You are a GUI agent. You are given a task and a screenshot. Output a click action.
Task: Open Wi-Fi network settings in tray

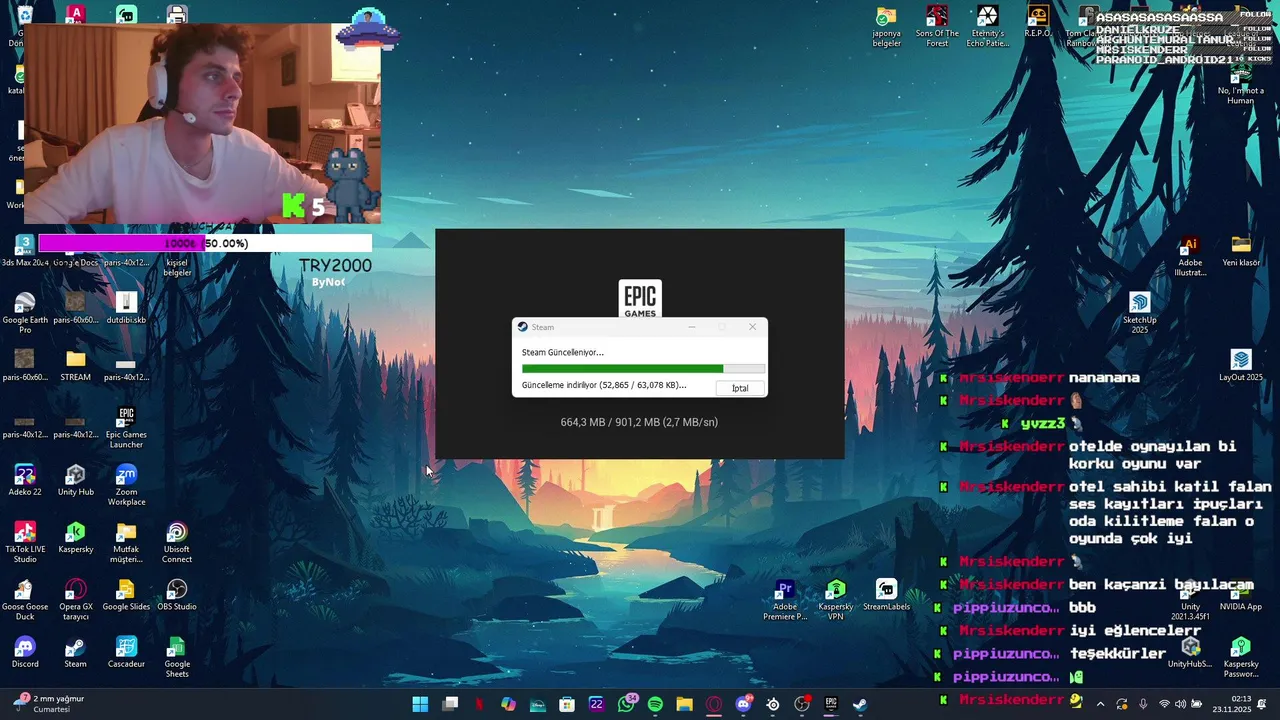click(x=1164, y=704)
